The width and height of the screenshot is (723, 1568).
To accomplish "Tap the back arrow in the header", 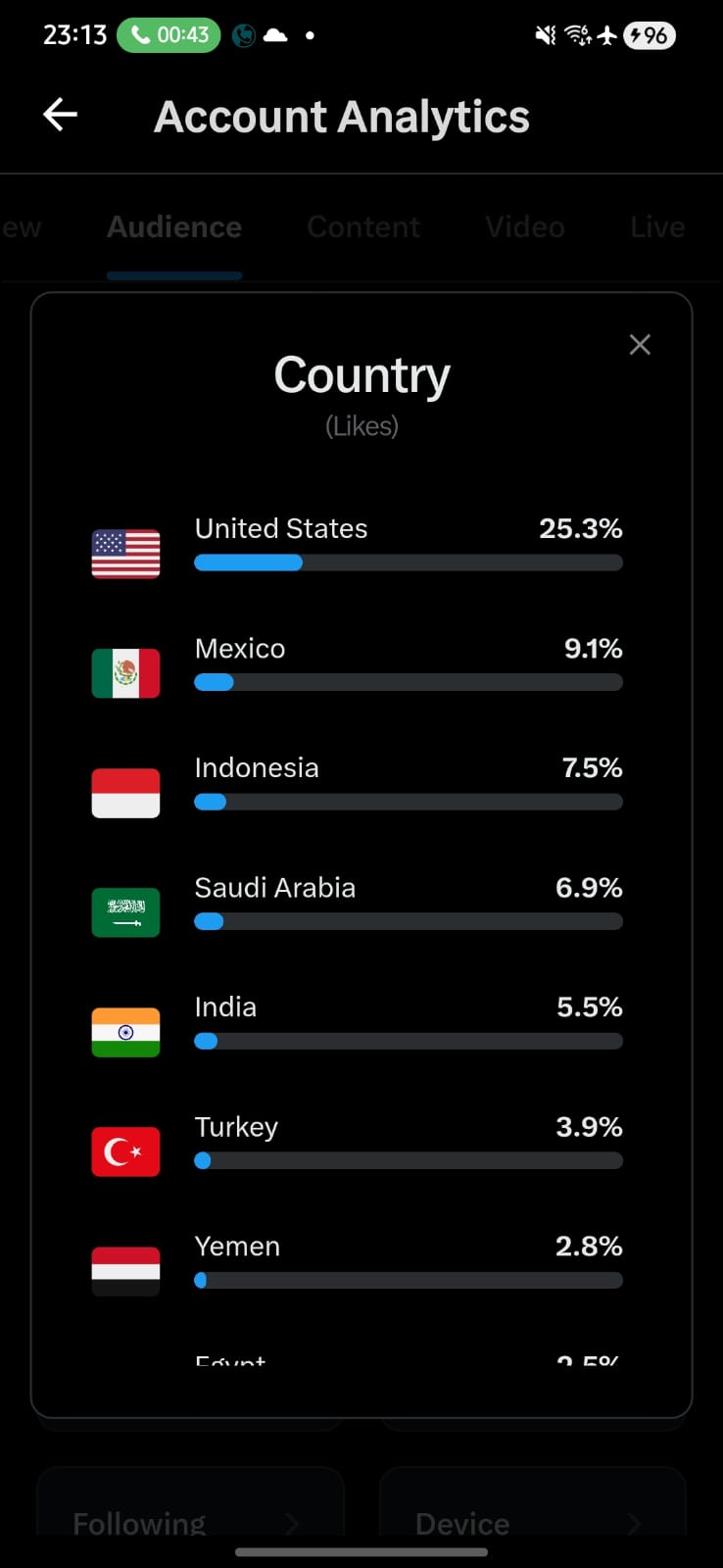I will click(x=60, y=115).
